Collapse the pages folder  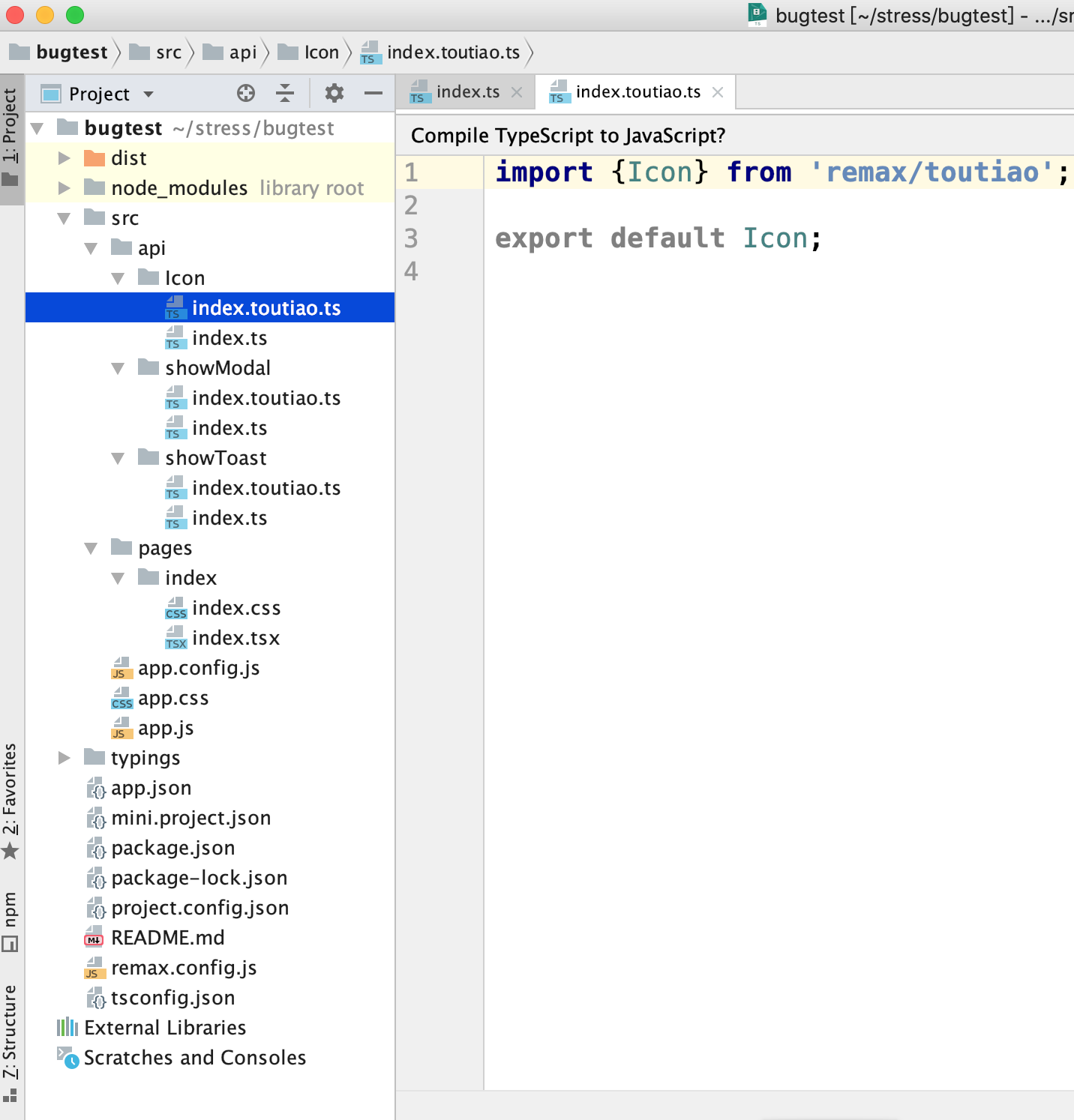tap(91, 548)
